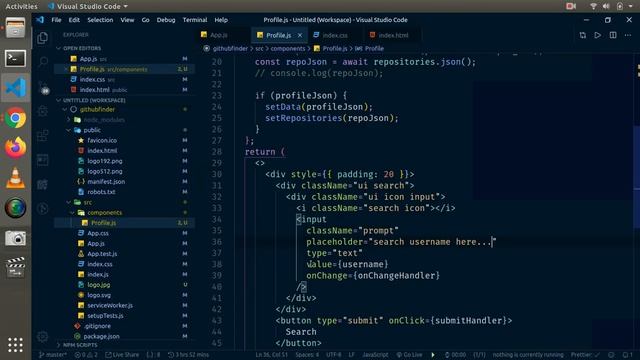Open the Debug (bug) view in activity bar
The image size is (640, 360).
click(42, 111)
